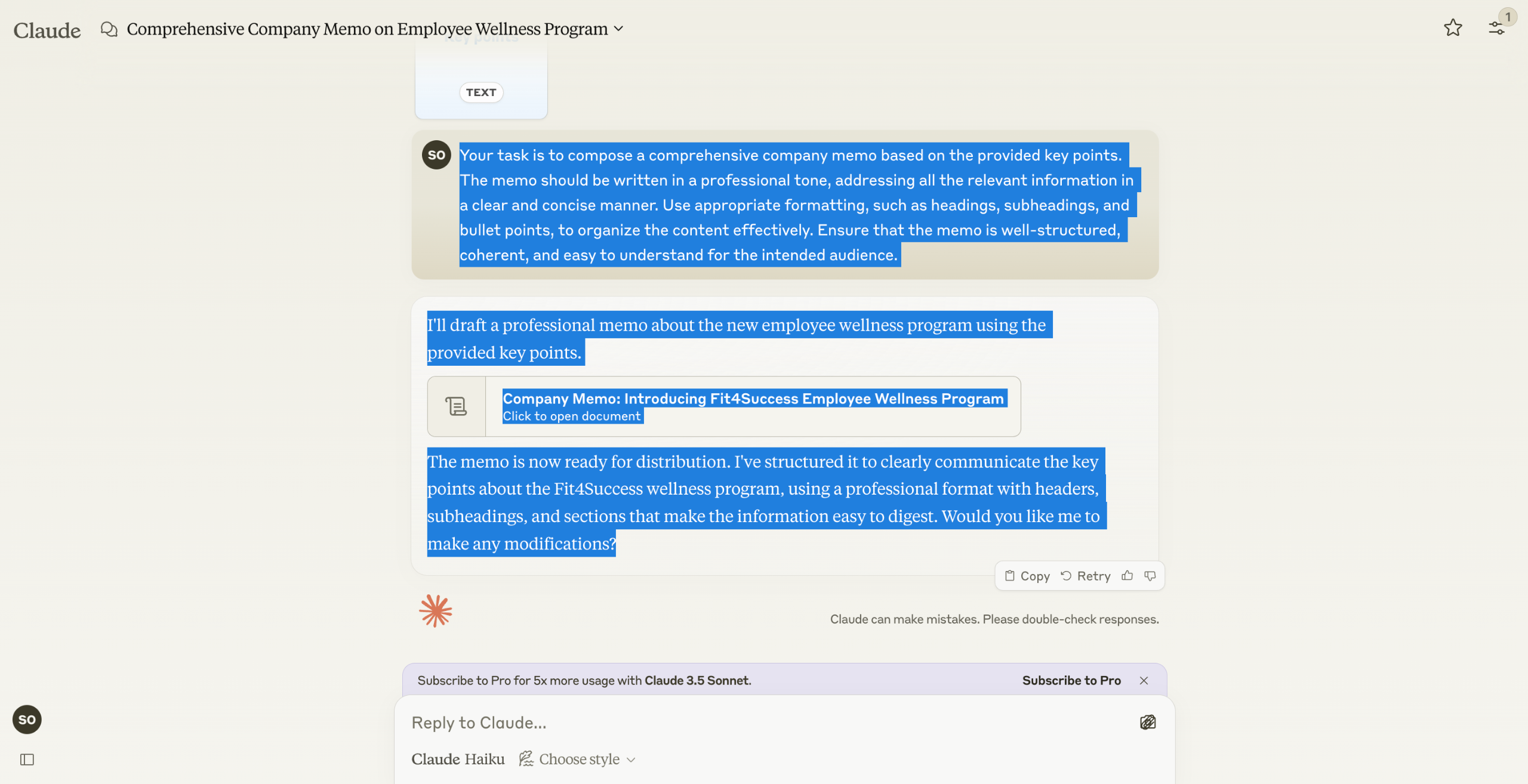Copy Claude's response
1528x784 pixels.
click(1027, 576)
